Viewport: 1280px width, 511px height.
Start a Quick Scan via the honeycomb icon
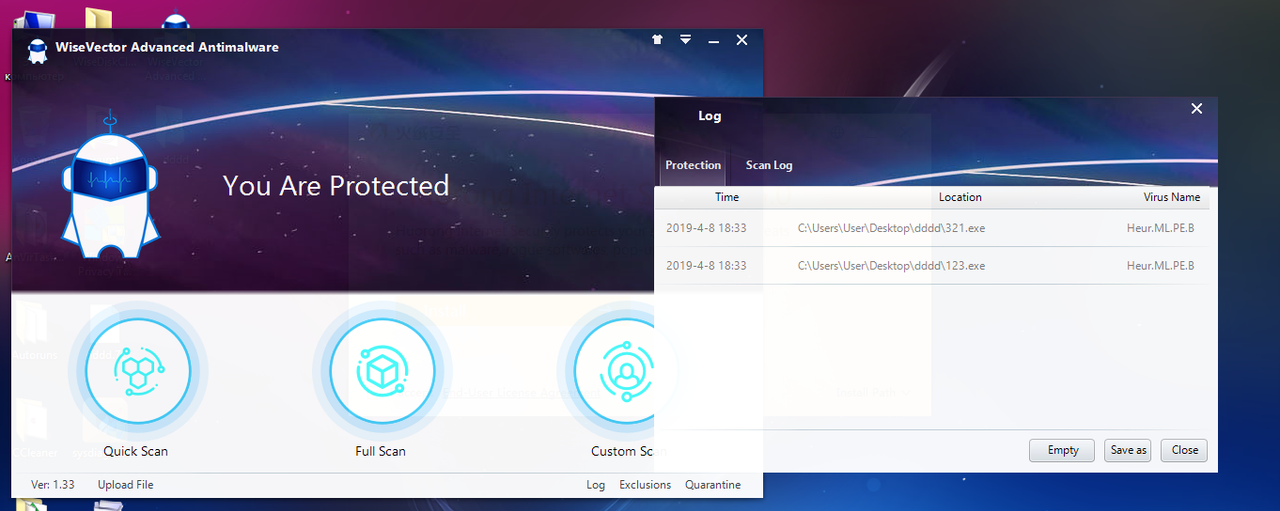point(138,371)
